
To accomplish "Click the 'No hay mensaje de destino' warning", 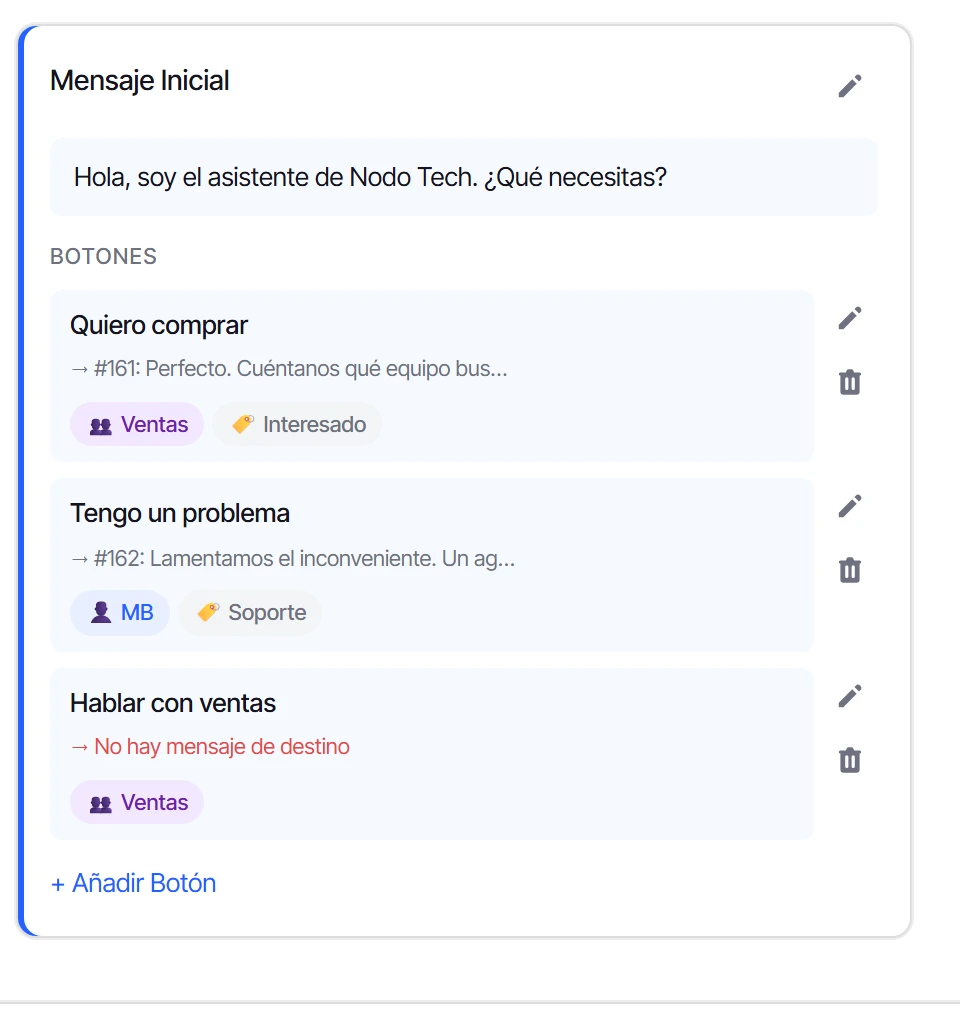I will [210, 747].
